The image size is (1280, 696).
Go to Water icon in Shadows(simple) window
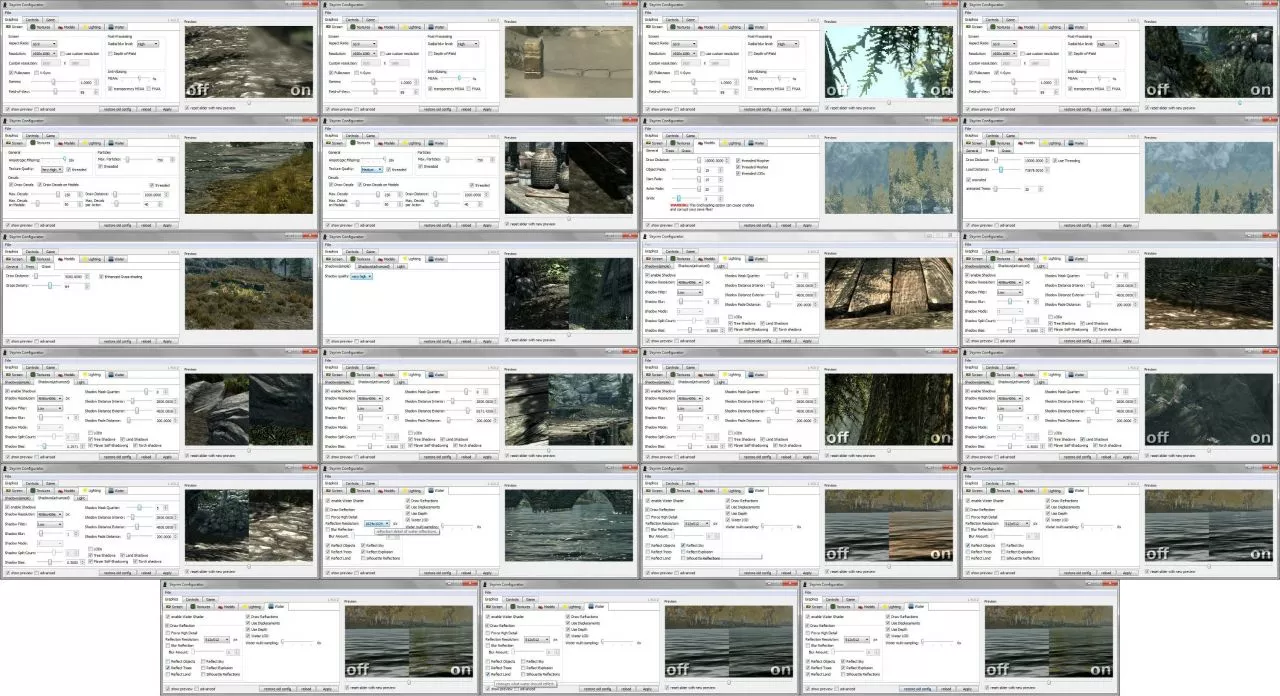pos(431,259)
